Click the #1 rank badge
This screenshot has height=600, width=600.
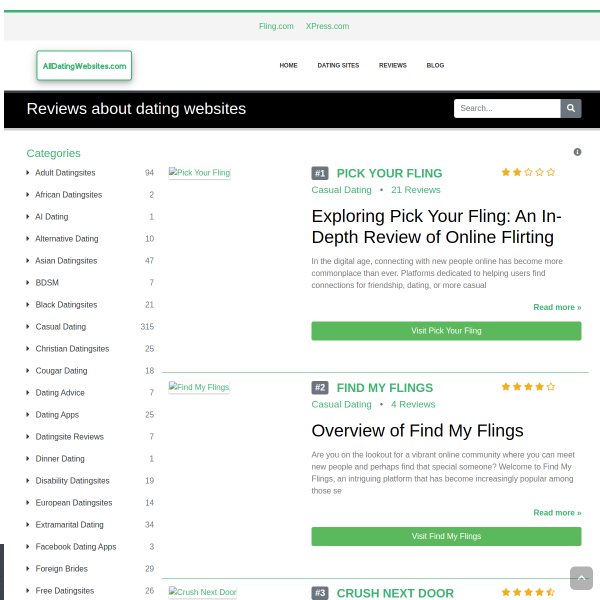320,173
